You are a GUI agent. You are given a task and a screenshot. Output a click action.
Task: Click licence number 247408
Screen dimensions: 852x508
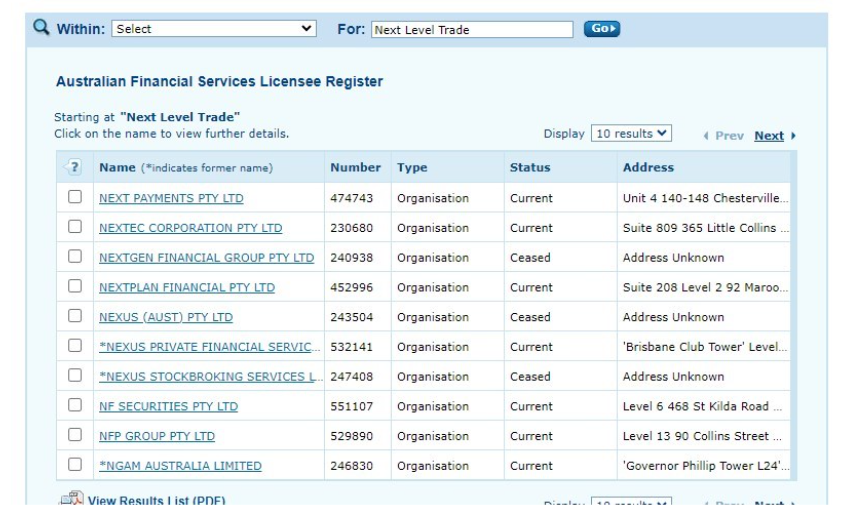pos(352,377)
